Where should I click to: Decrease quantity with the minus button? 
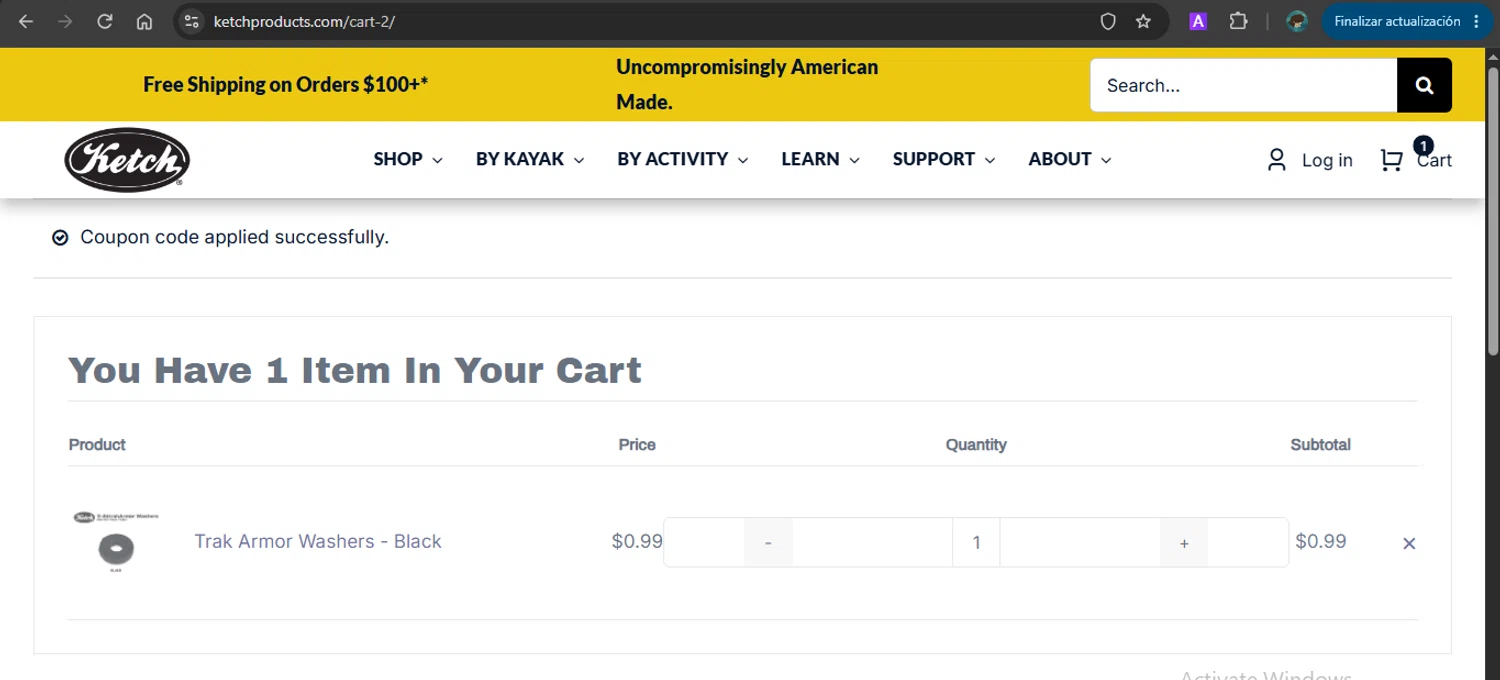click(768, 543)
